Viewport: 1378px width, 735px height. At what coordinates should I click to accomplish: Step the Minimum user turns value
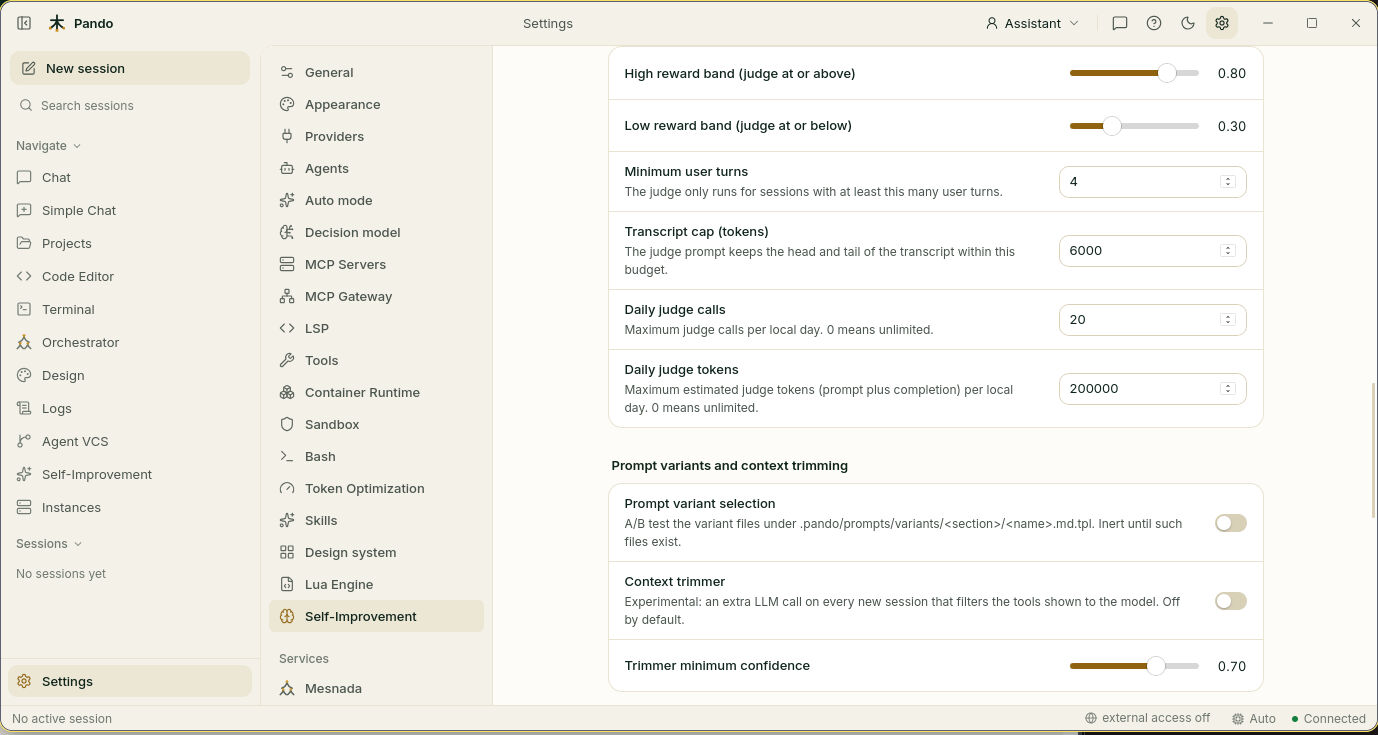[1228, 182]
